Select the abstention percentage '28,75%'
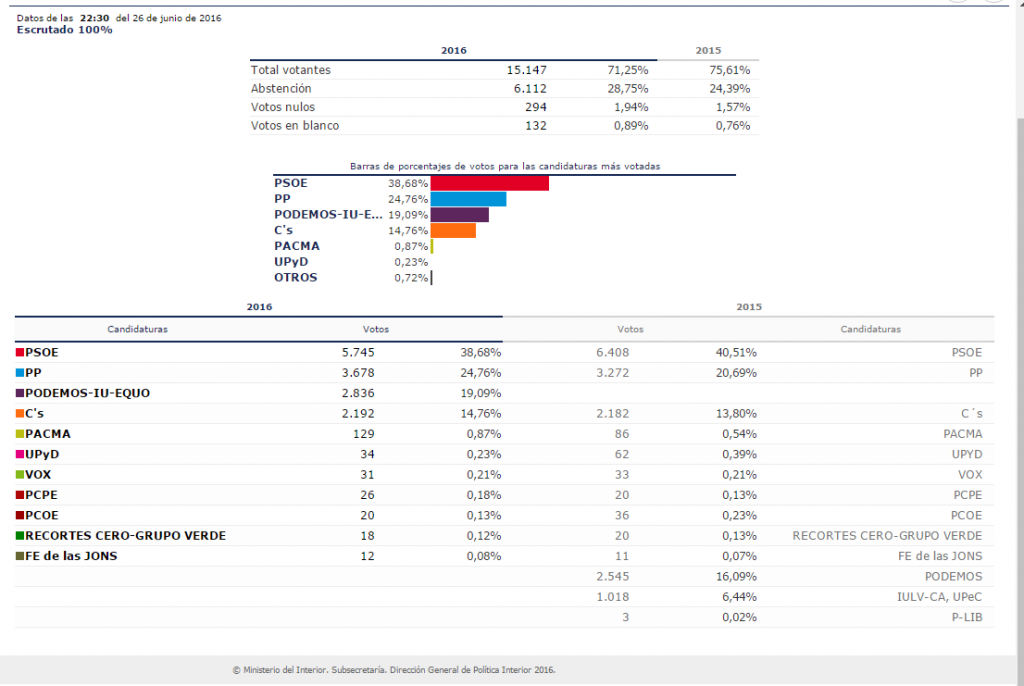The width and height of the screenshot is (1024, 686). point(628,88)
